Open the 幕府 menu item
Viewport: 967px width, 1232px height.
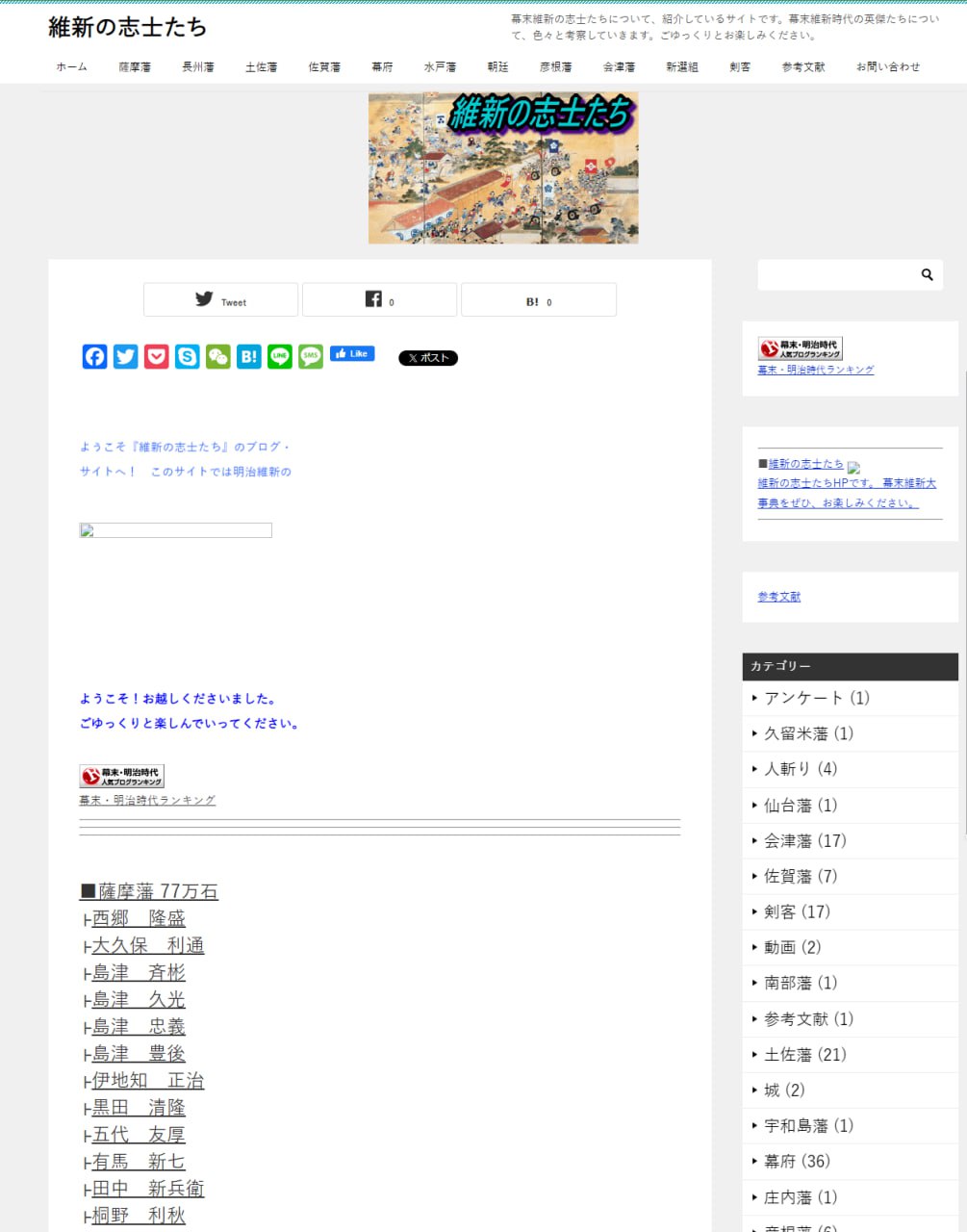382,67
